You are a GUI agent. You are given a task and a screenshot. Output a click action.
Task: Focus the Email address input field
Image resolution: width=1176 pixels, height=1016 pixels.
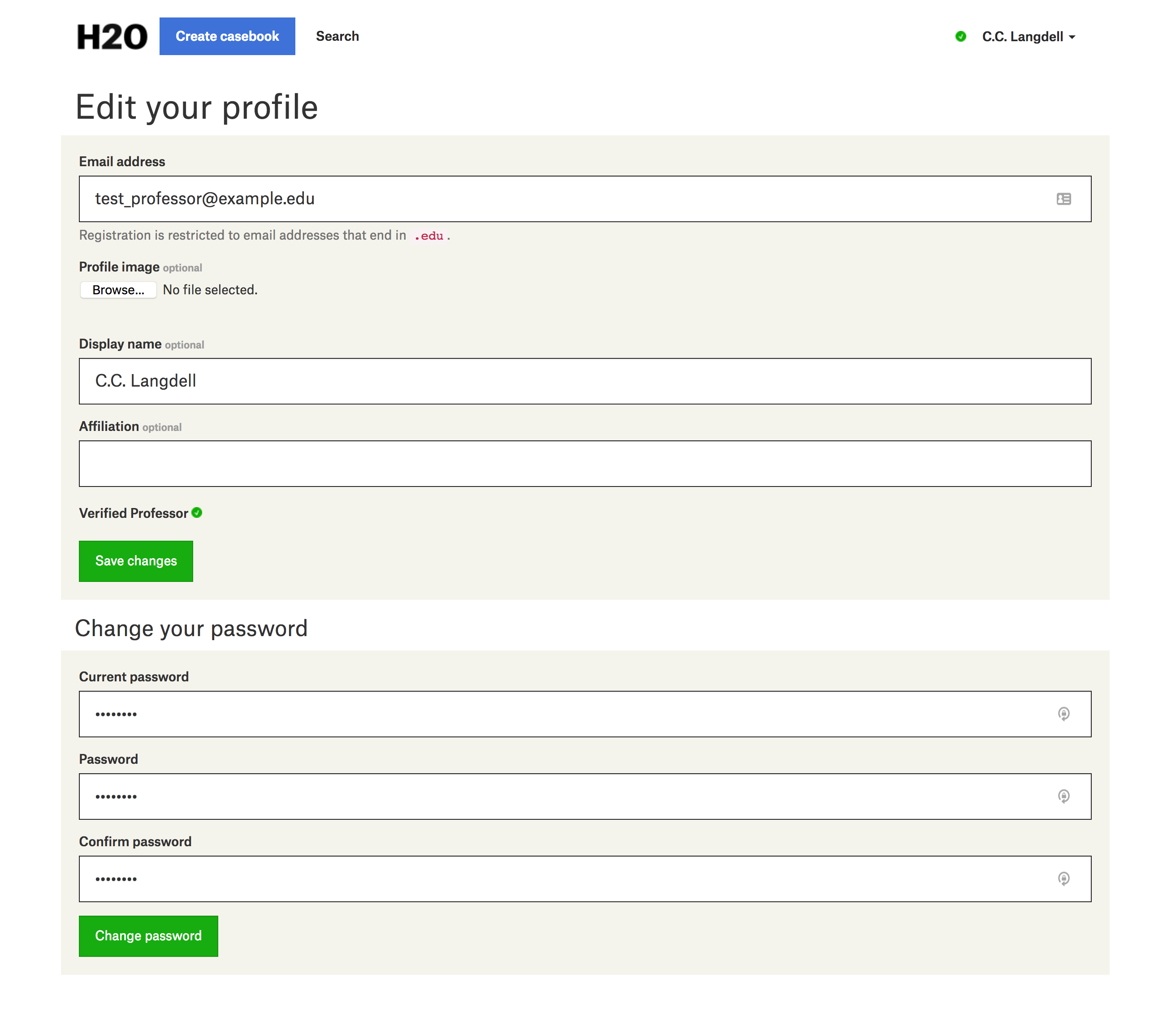(584, 199)
